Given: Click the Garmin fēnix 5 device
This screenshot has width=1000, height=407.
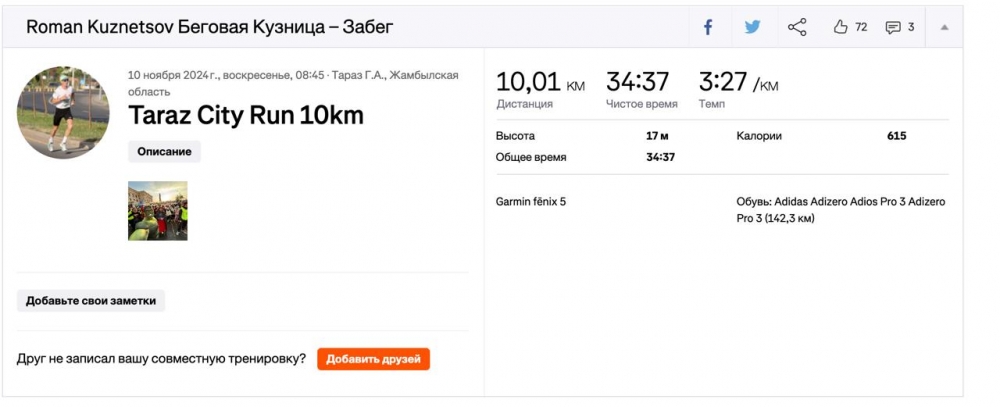Looking at the screenshot, I should pos(531,202).
